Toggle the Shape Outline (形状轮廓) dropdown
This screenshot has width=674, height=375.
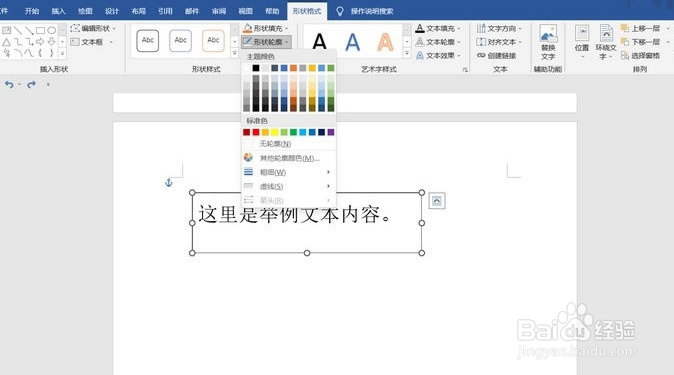click(x=267, y=42)
